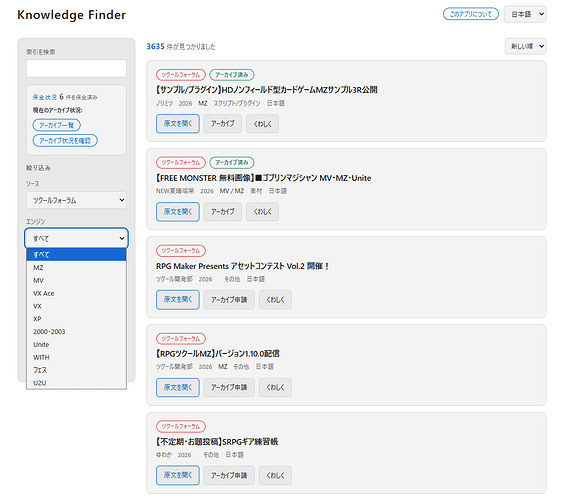Screen dimensions: 574x499
Task: Choose VX Ace engine option
Action: pos(76,293)
